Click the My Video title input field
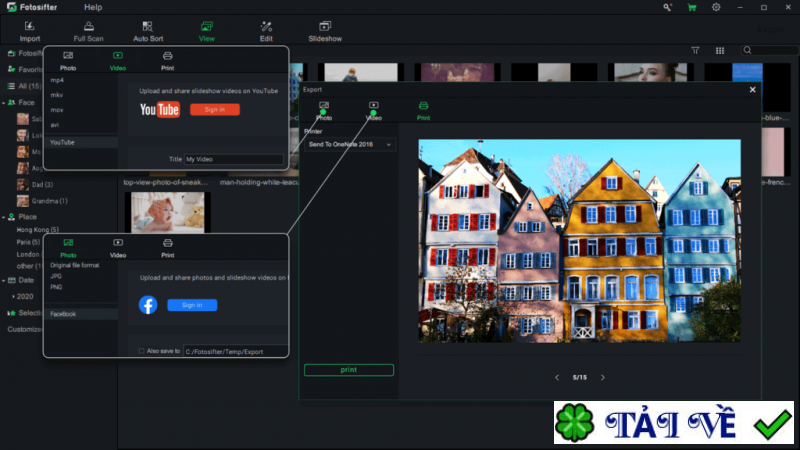800x450 pixels. coord(234,159)
